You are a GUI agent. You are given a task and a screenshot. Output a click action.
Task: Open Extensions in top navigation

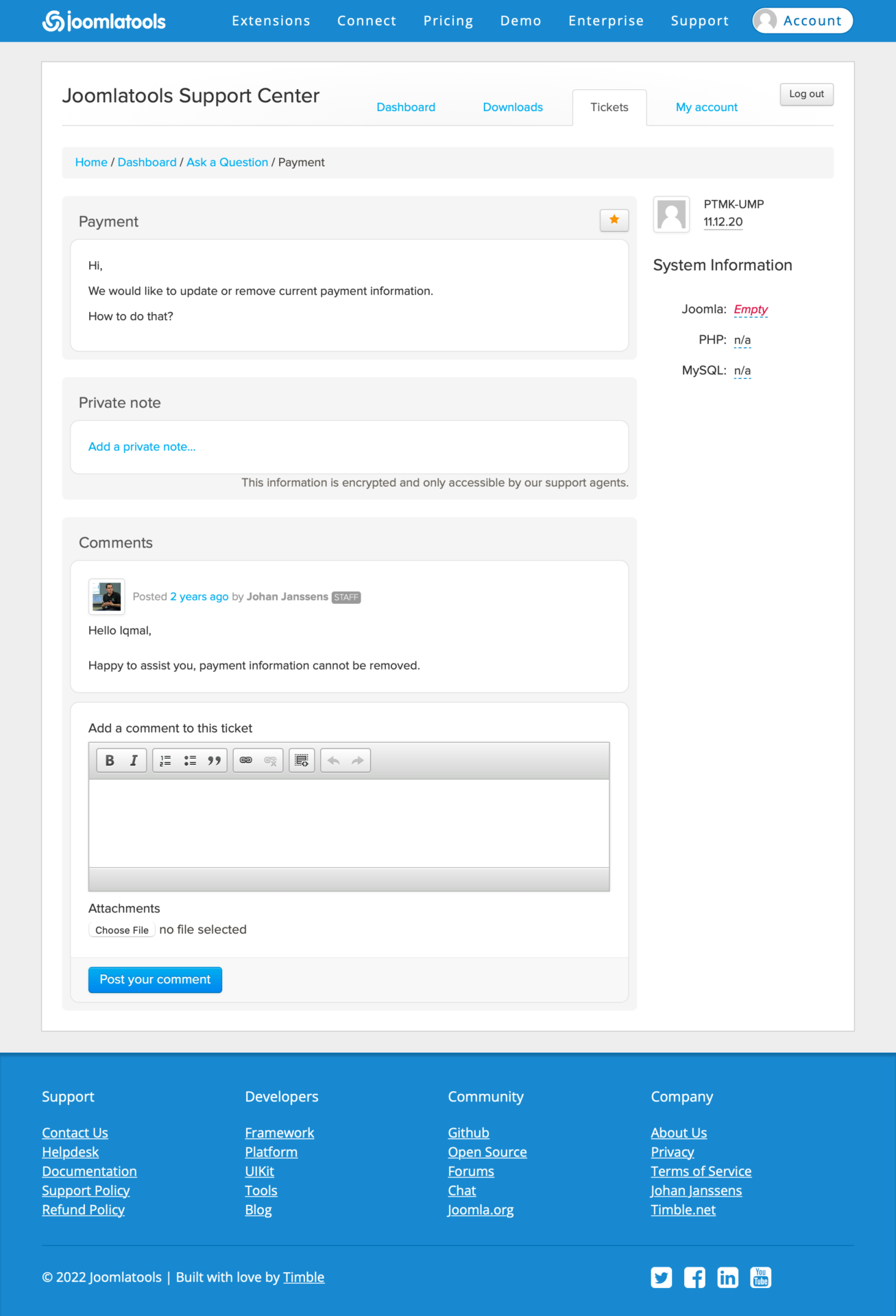(271, 21)
